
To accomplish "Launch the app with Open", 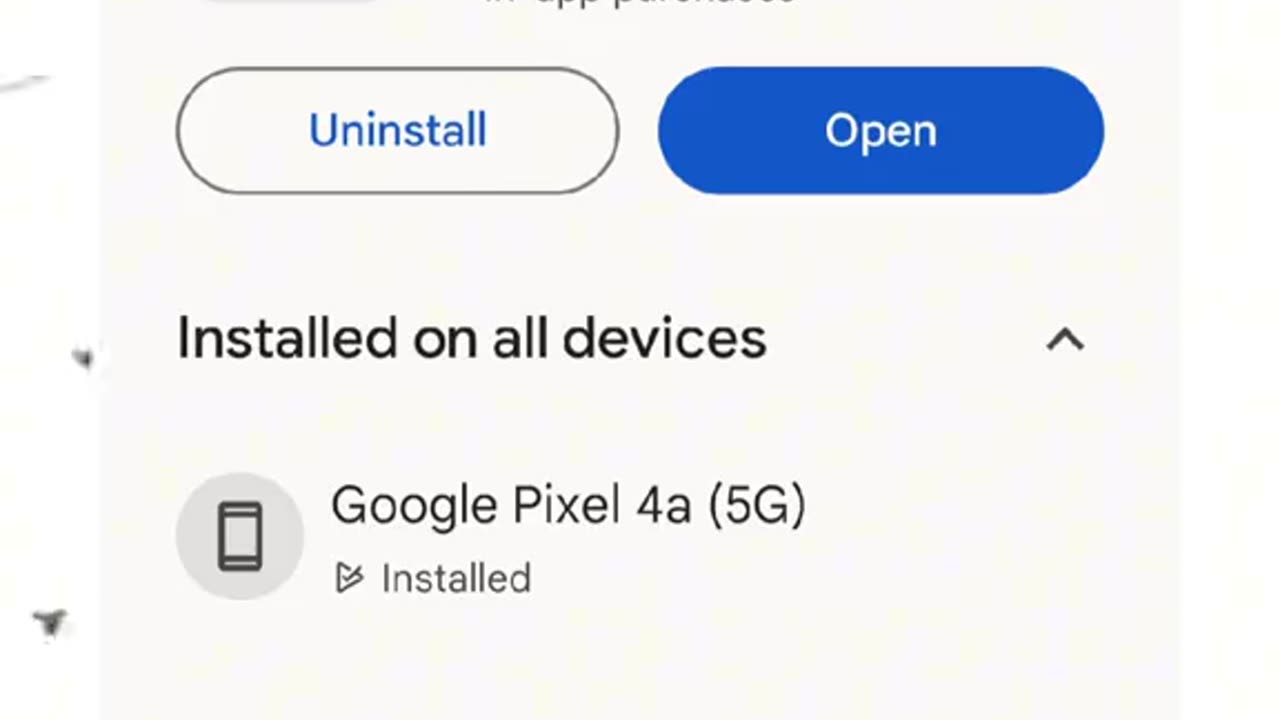I will click(x=881, y=130).
